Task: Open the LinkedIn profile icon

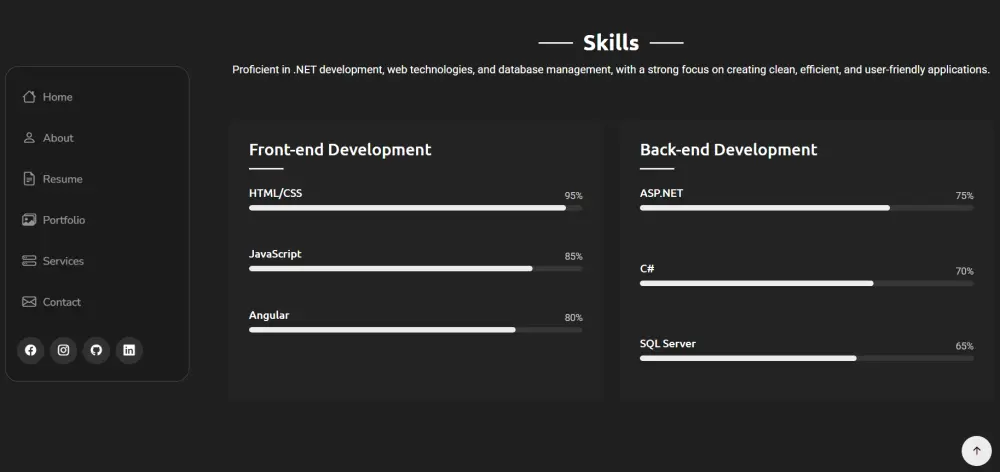Action: tap(129, 350)
